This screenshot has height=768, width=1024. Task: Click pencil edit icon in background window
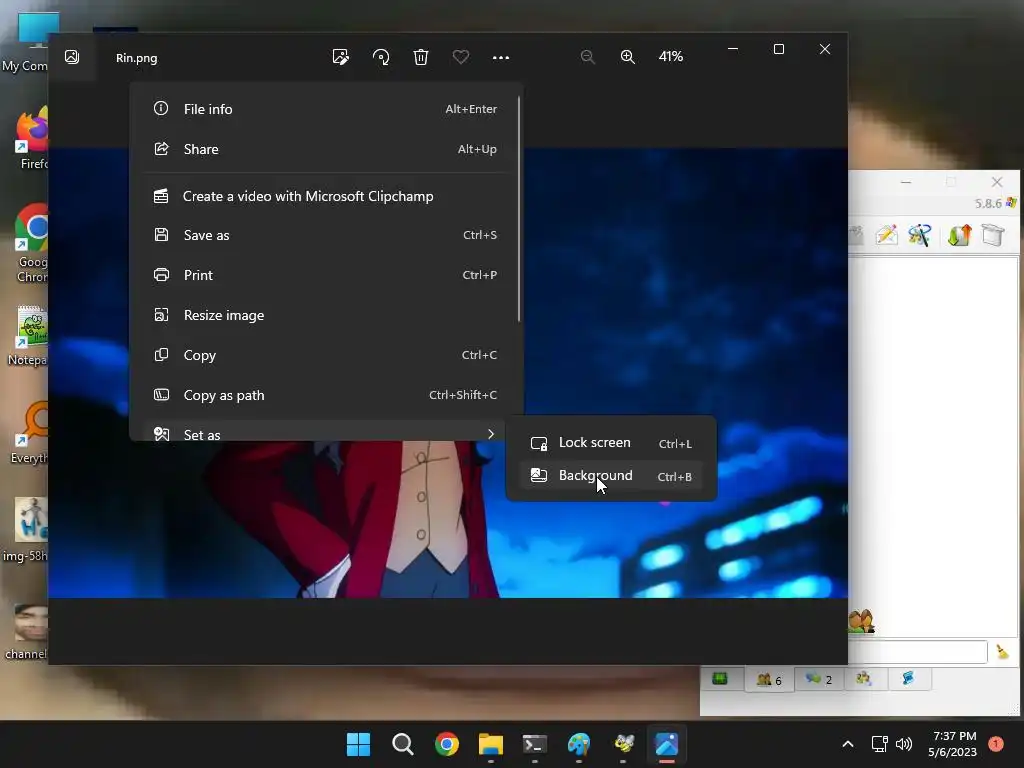[886, 235]
